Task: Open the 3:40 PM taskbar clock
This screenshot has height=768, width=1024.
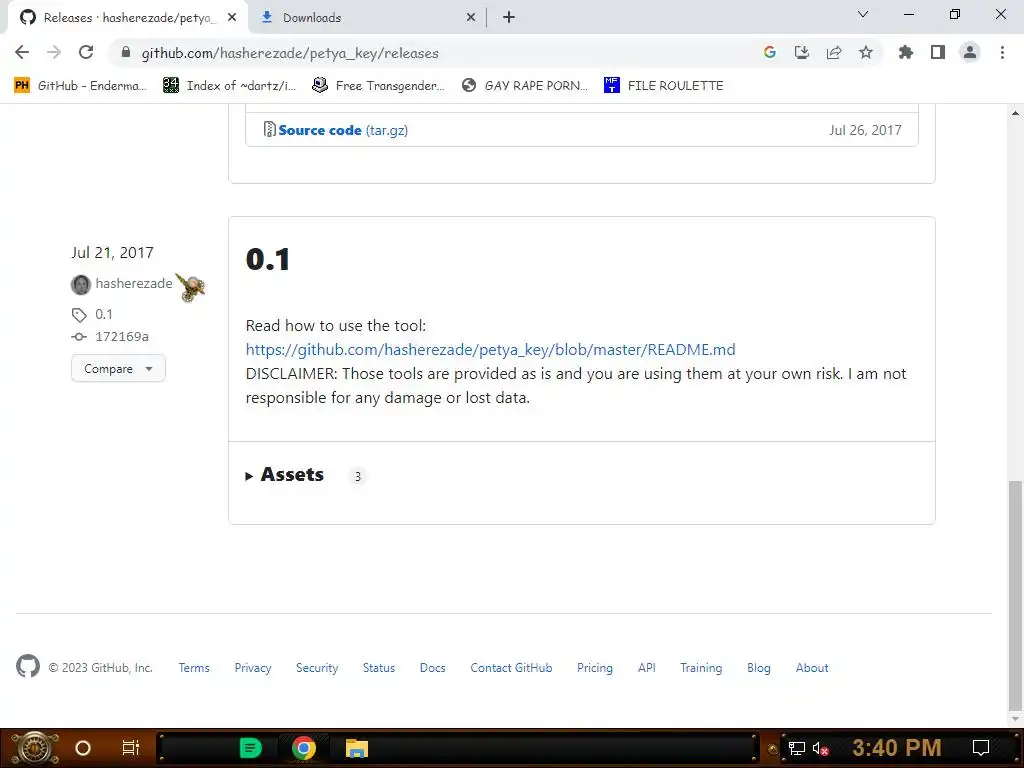Action: pos(896,748)
